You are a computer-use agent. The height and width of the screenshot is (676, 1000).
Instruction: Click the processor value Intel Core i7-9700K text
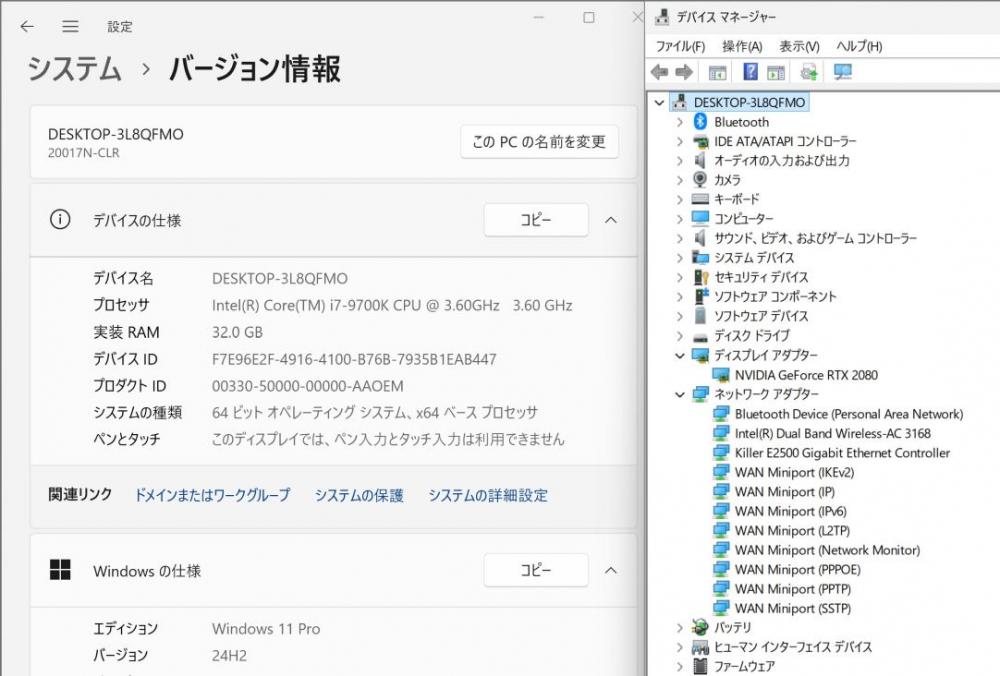[x=392, y=305]
